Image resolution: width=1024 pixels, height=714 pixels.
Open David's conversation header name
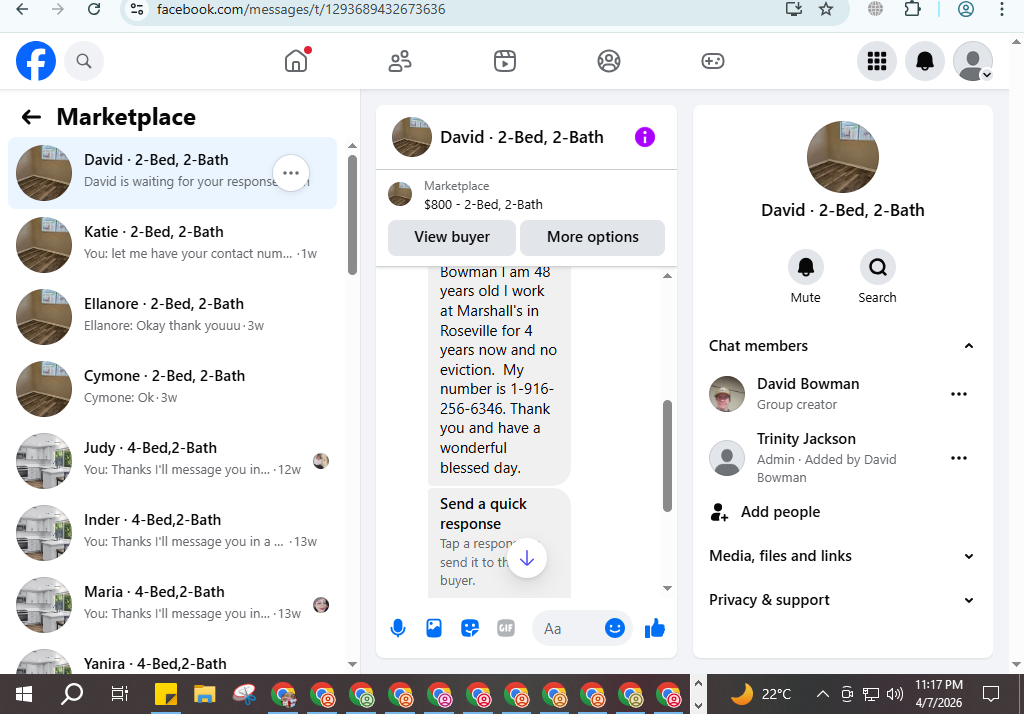click(522, 137)
